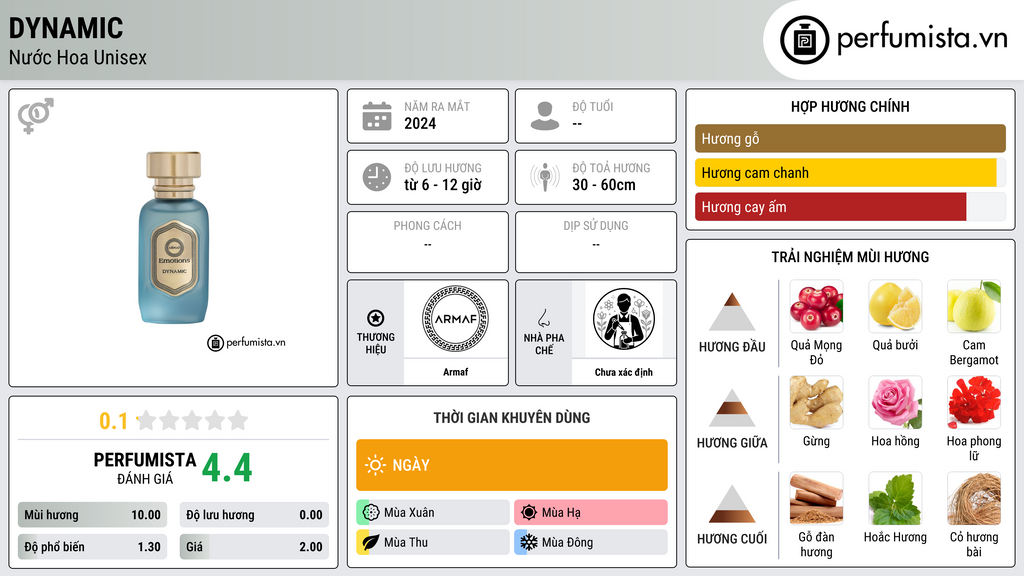
Task: Click the perfumista.vn site name
Action: coord(922,38)
